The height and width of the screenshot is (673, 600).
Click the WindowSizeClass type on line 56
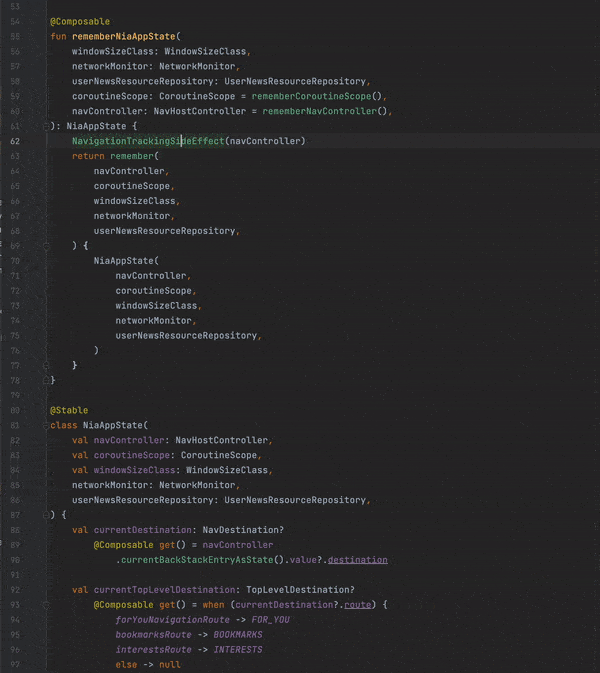[205, 52]
